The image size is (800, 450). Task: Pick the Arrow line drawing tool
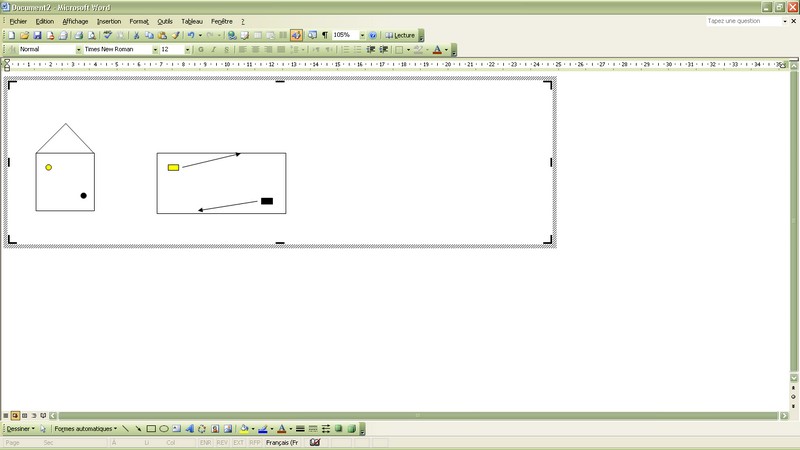(138, 429)
